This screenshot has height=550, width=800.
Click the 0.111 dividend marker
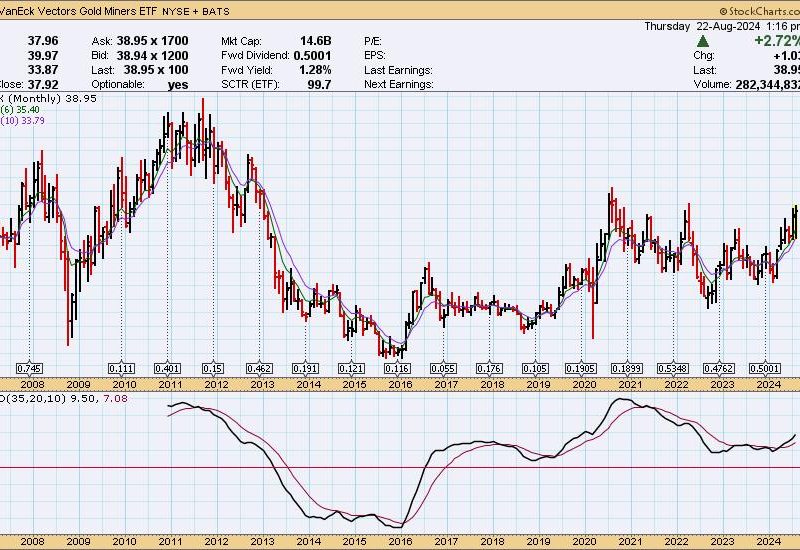click(x=121, y=368)
